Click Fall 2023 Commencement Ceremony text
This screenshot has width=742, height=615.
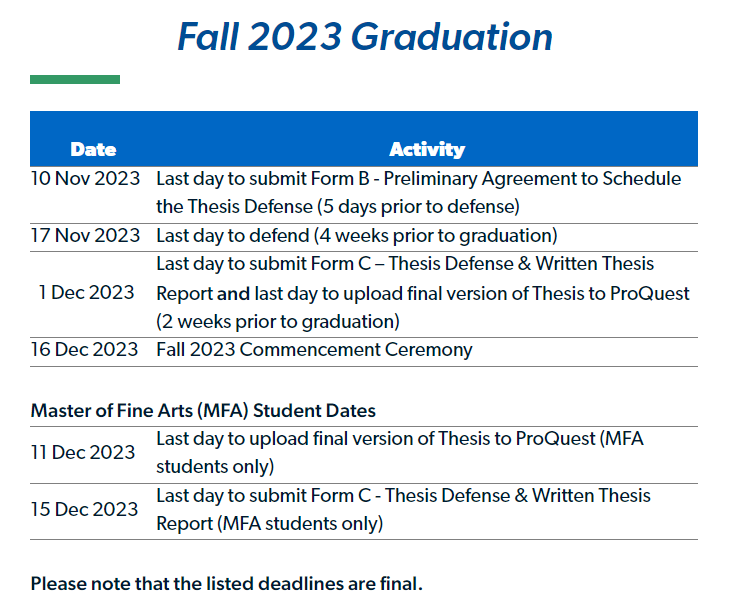(x=314, y=350)
